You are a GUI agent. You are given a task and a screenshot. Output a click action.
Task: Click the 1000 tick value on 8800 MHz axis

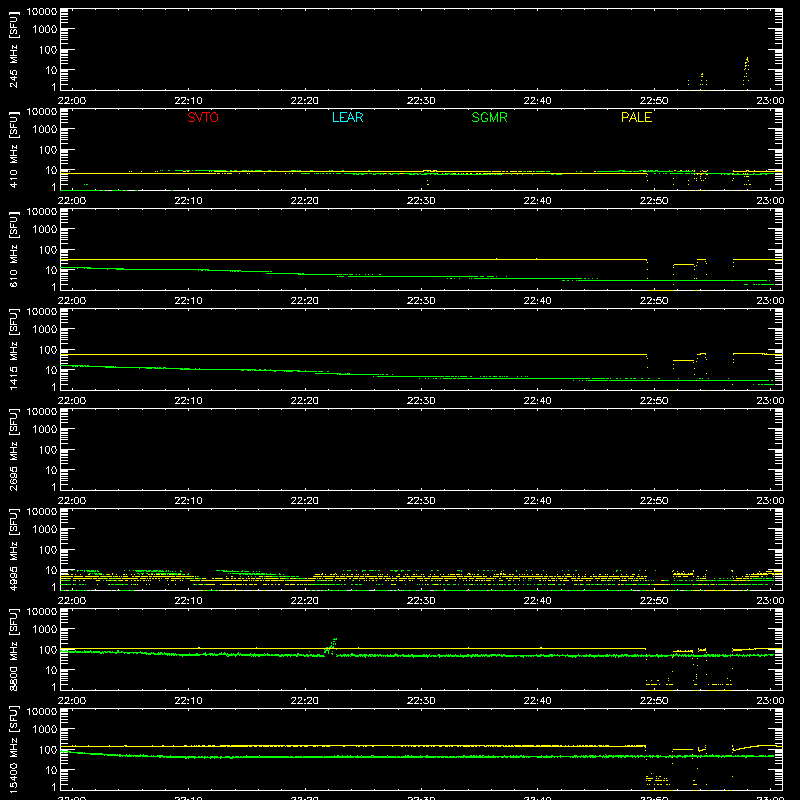(x=45, y=630)
